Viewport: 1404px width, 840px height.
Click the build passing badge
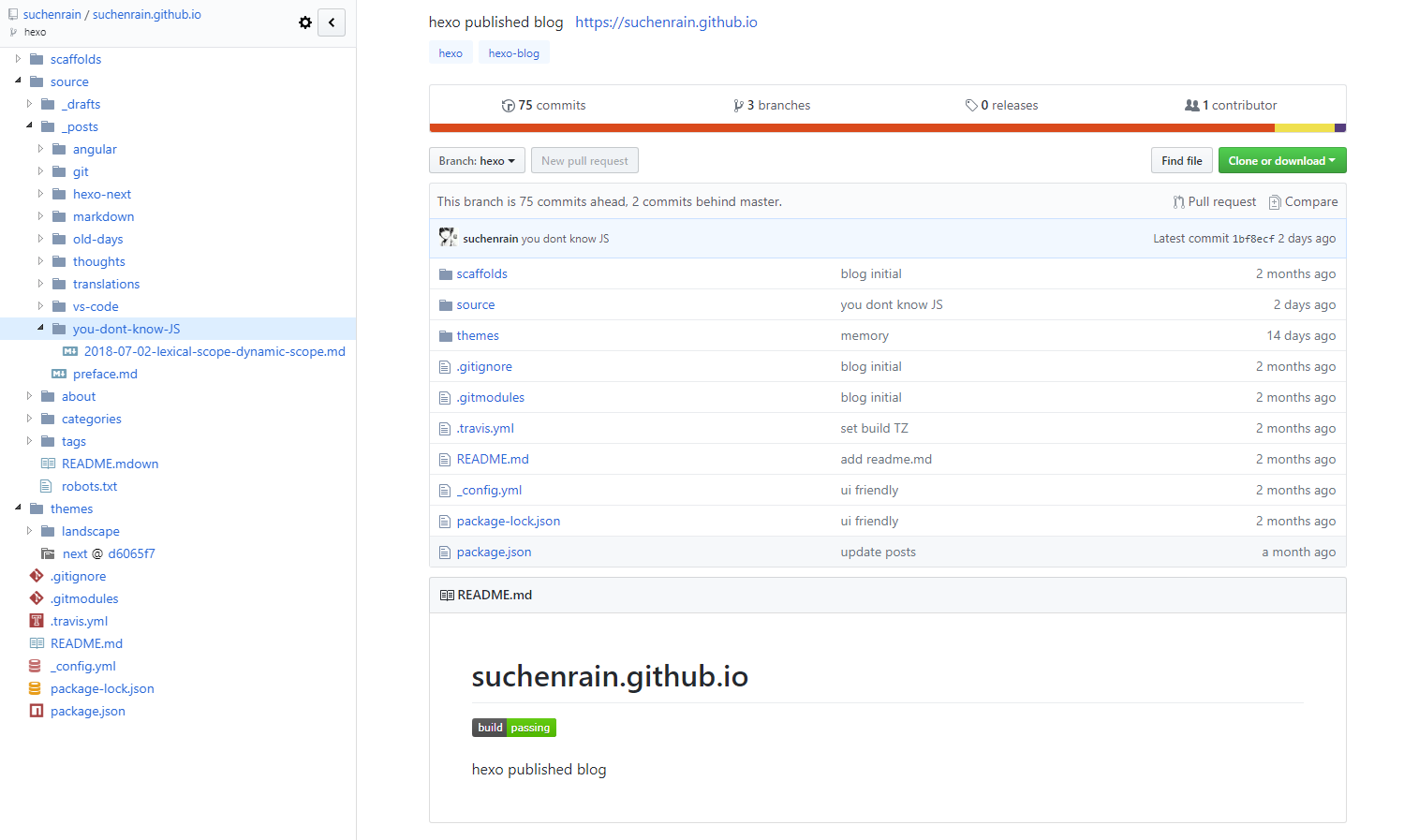(514, 728)
